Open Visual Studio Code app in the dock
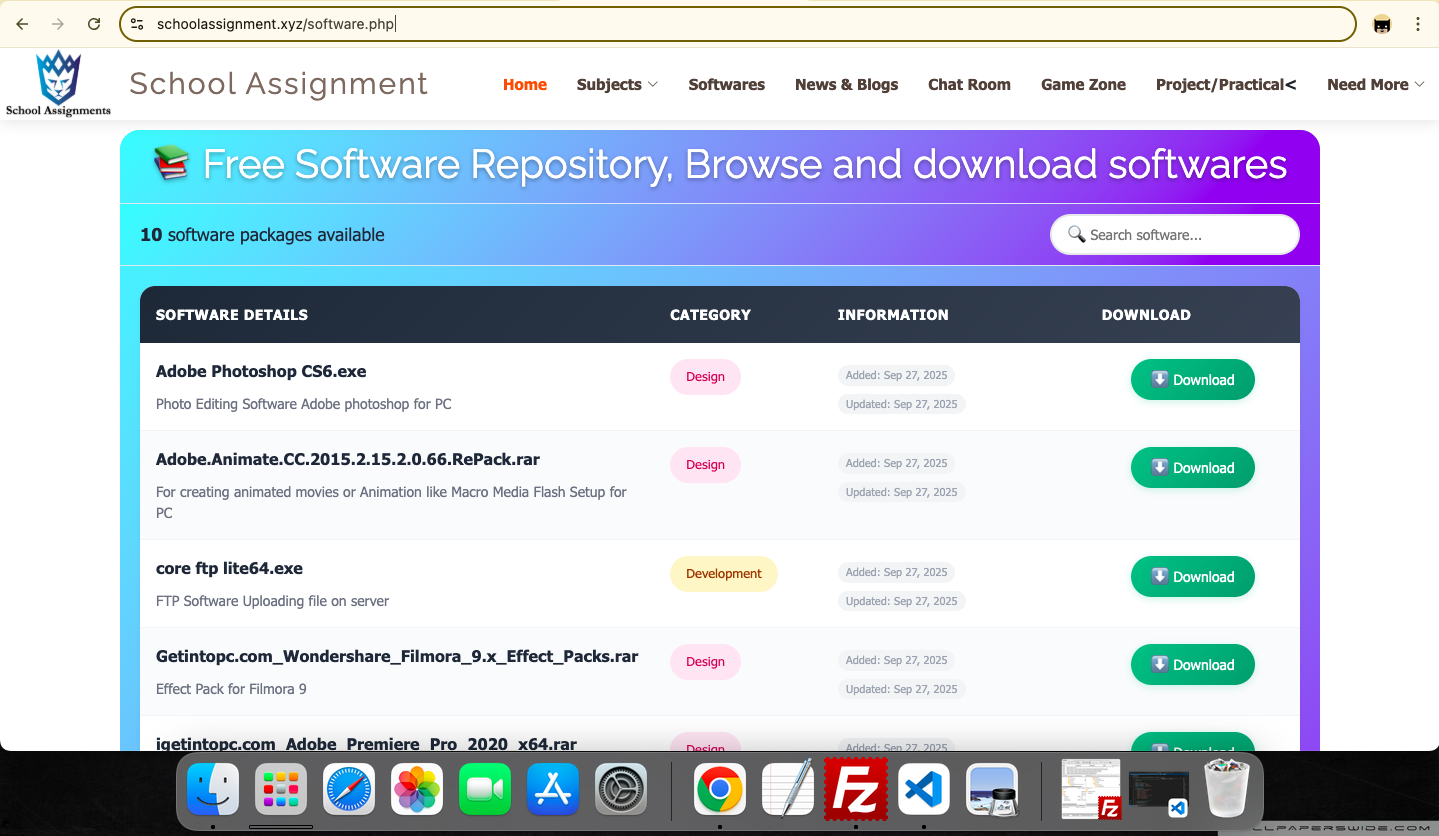The width and height of the screenshot is (1439, 836). pyautogui.click(x=924, y=790)
